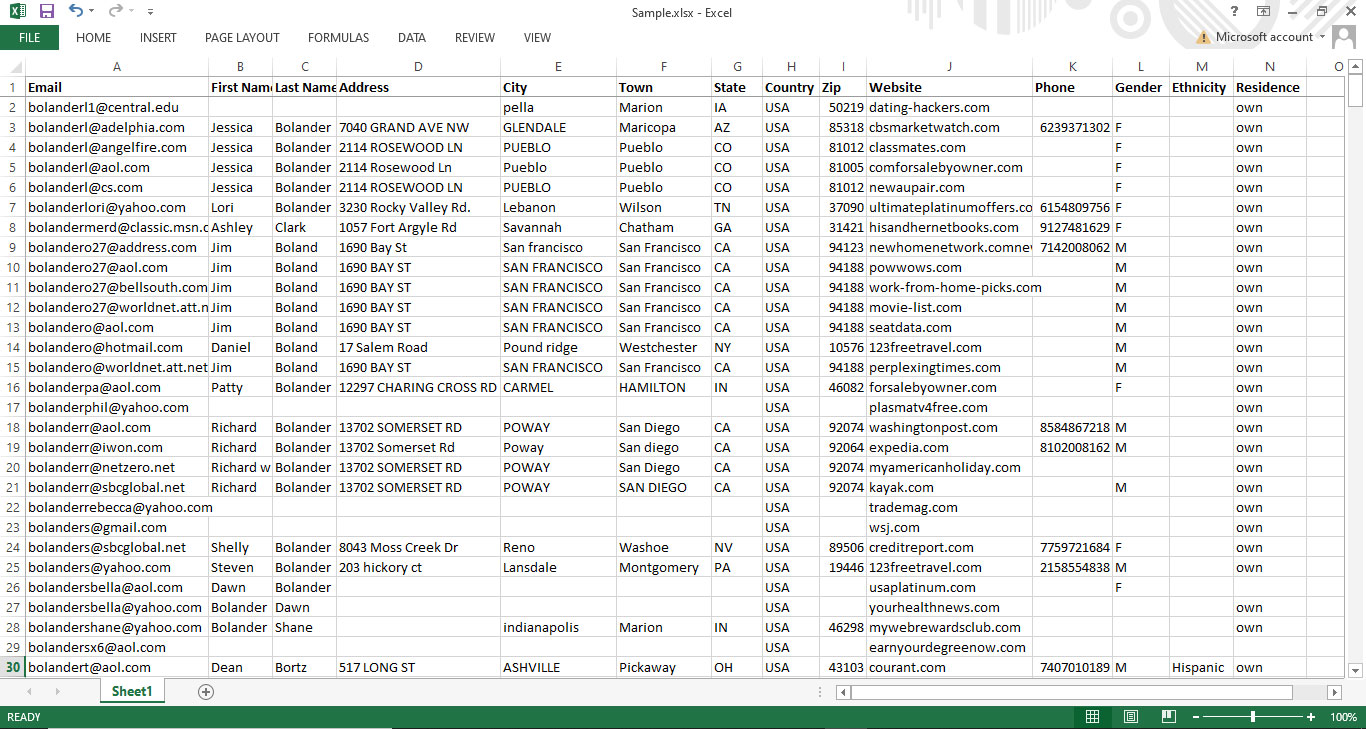Screen dimensions: 1366x729
Task: Click the Website header cell
Action: 949,87
